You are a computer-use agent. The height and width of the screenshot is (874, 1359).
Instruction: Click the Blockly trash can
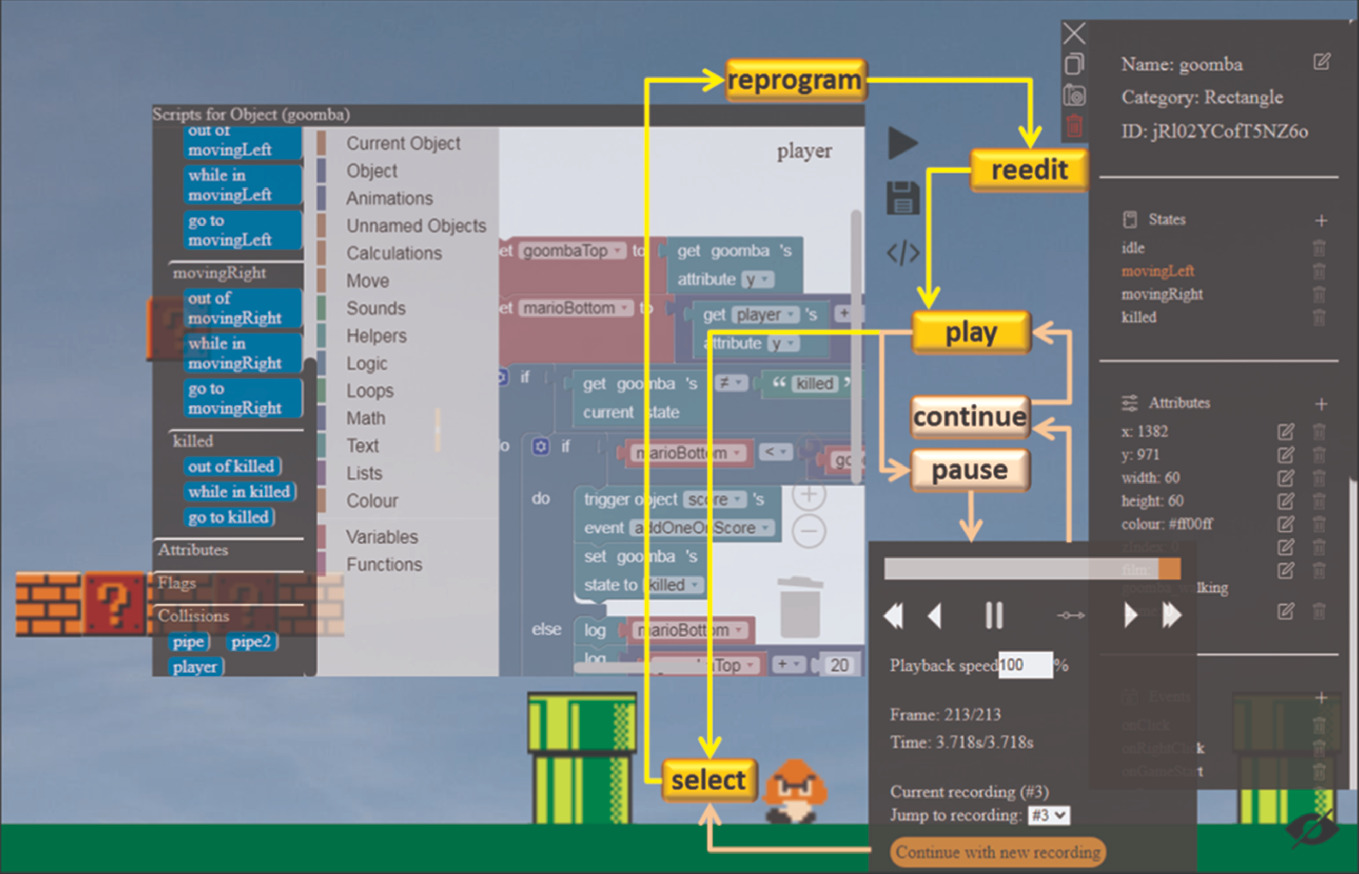click(x=801, y=606)
